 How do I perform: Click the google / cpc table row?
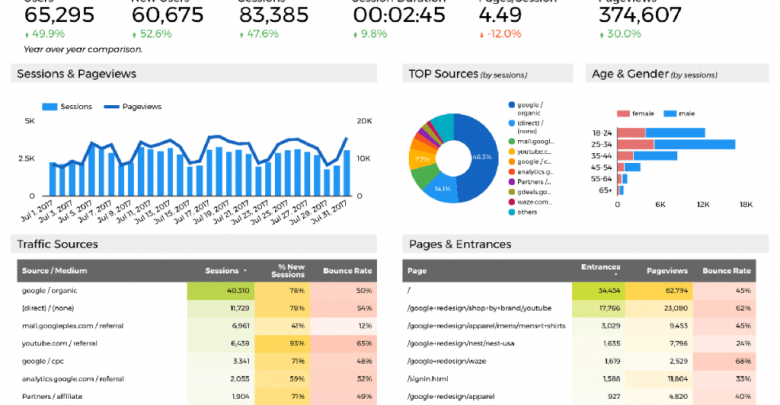tap(197, 361)
